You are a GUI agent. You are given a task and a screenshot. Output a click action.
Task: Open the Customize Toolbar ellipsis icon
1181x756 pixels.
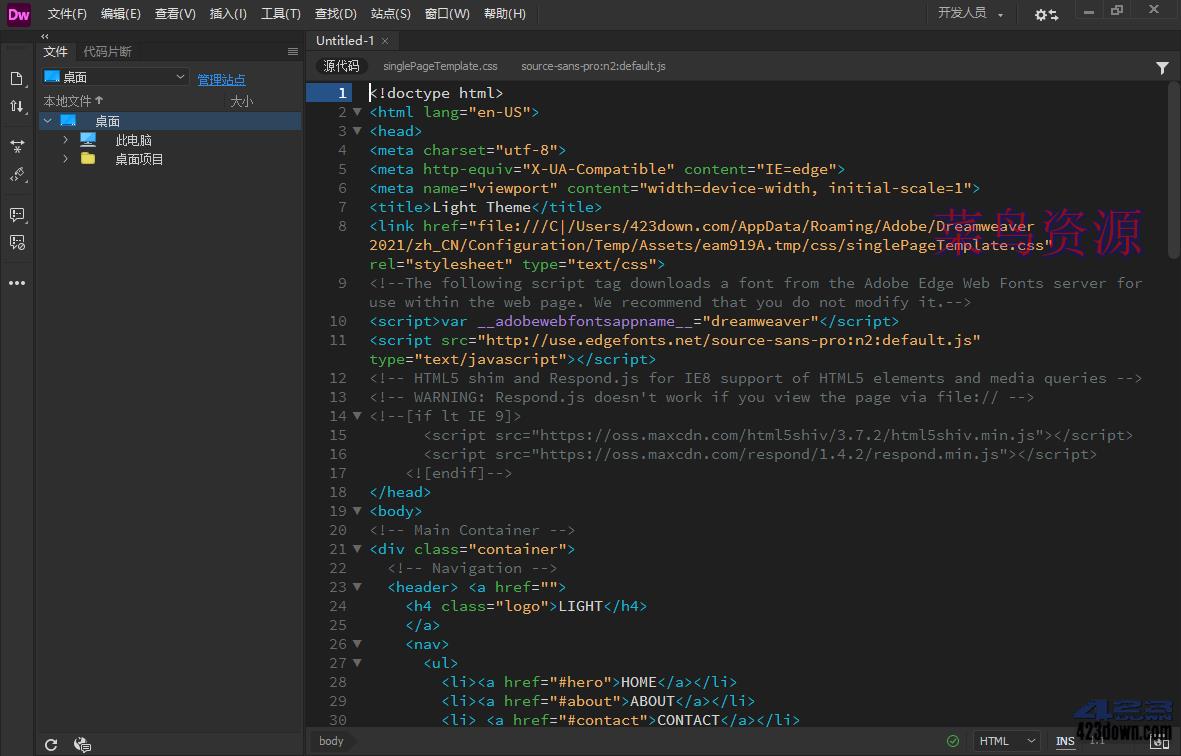click(x=16, y=283)
